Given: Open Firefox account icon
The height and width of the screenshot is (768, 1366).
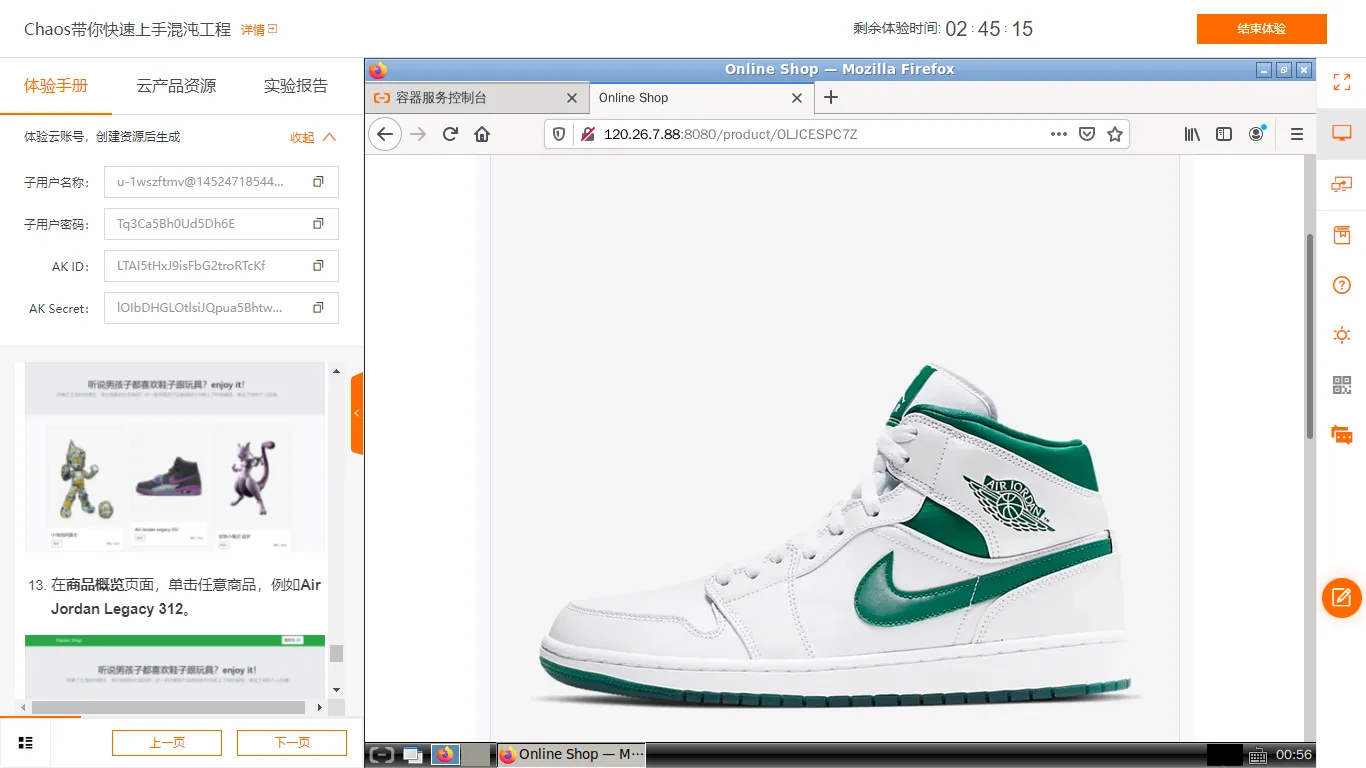Looking at the screenshot, I should pos(1257,134).
